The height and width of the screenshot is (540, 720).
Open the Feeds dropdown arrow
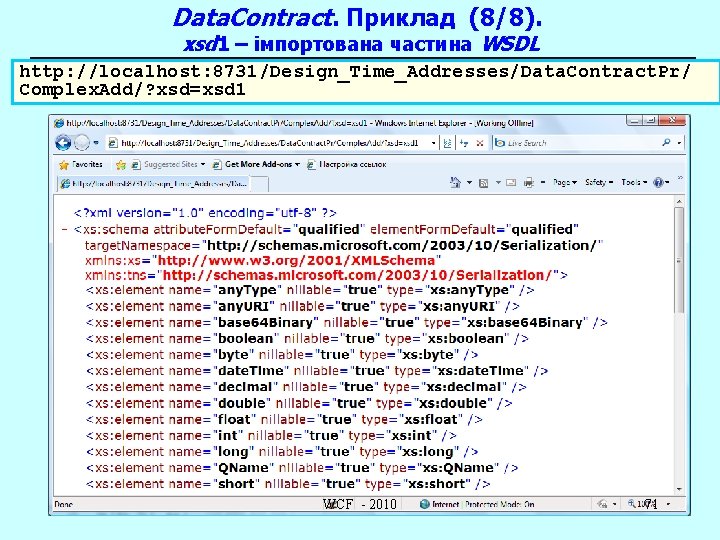(x=498, y=183)
